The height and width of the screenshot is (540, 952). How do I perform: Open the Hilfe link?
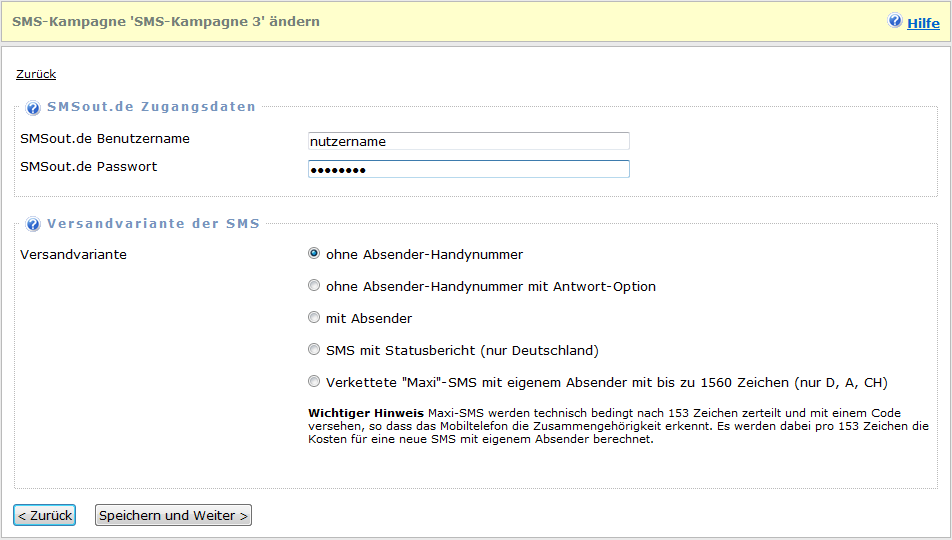(x=923, y=22)
